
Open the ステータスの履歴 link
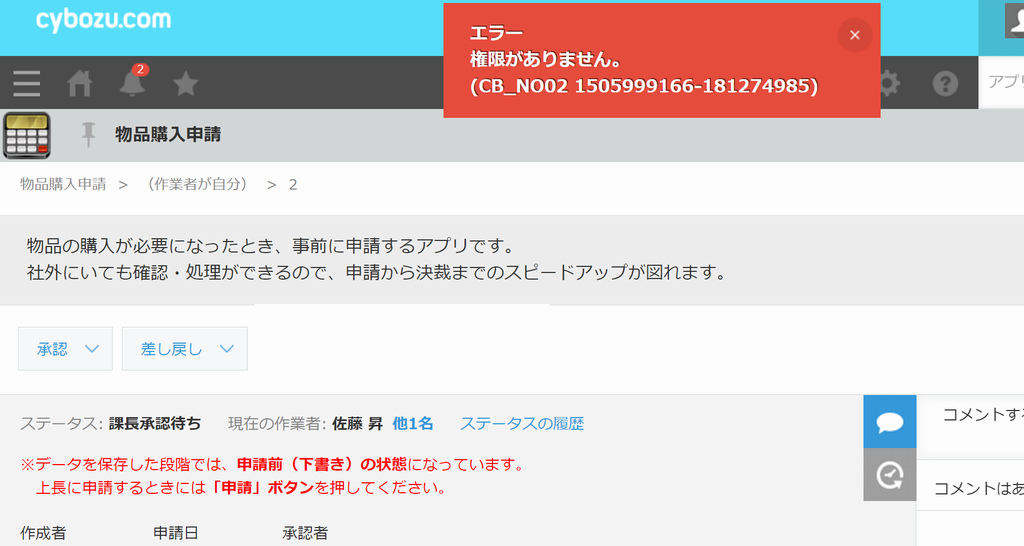[x=522, y=424]
